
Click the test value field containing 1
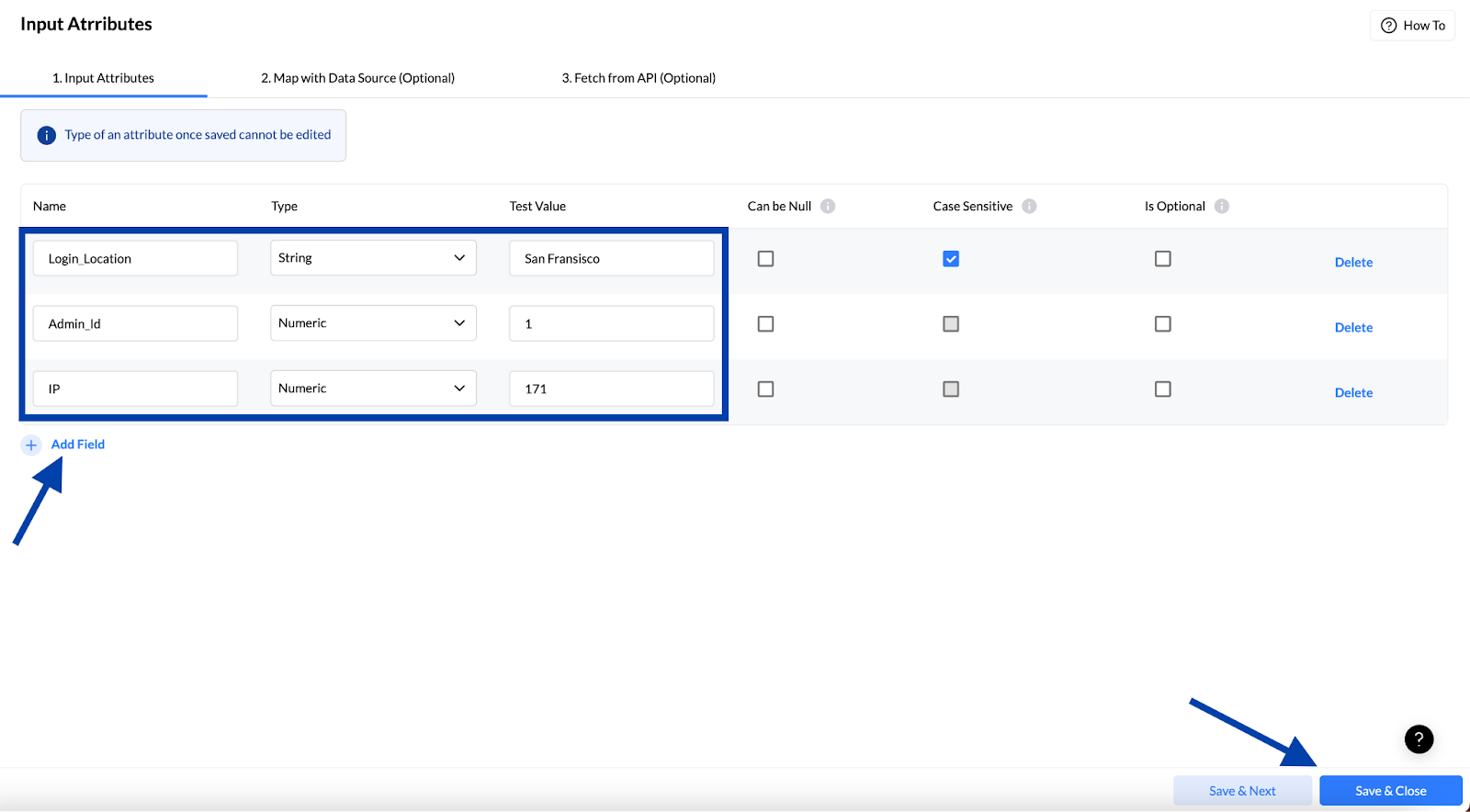[612, 324]
